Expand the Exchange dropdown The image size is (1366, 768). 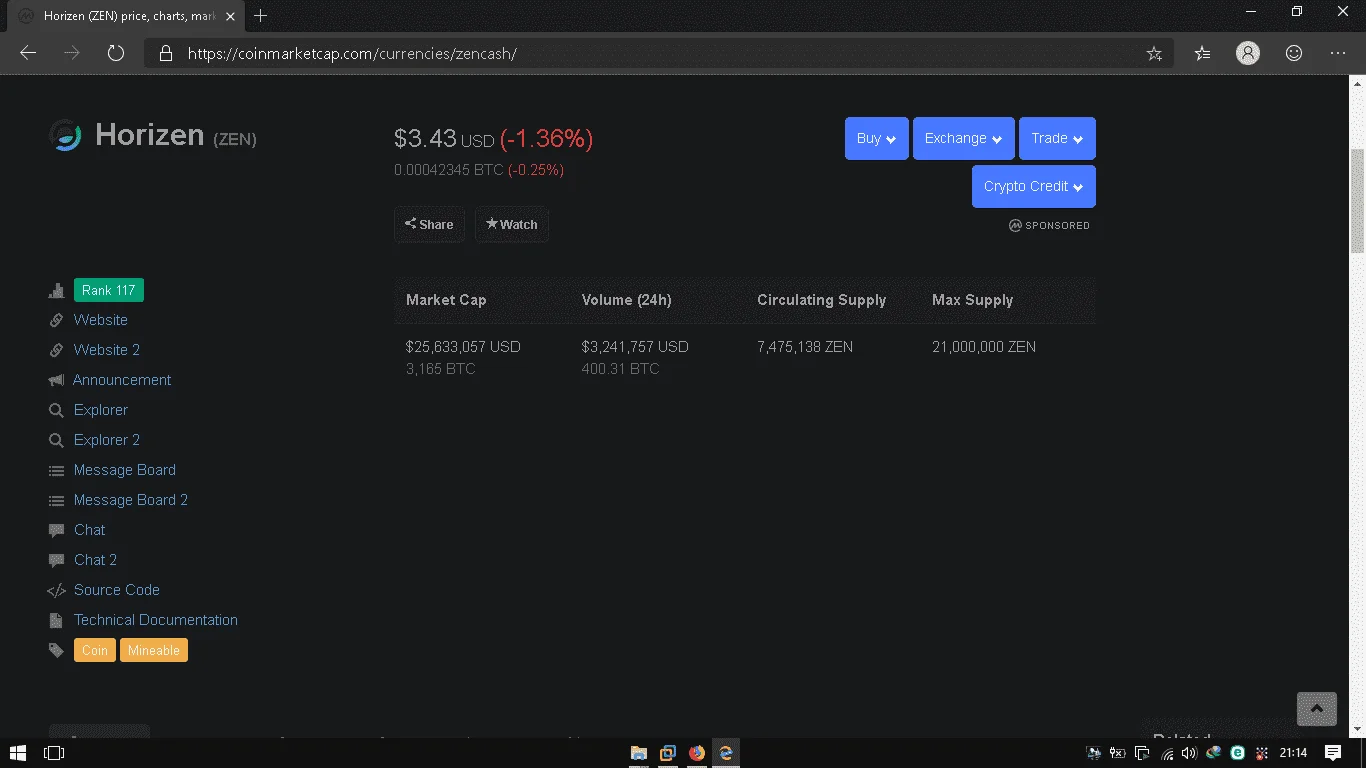[x=963, y=138]
